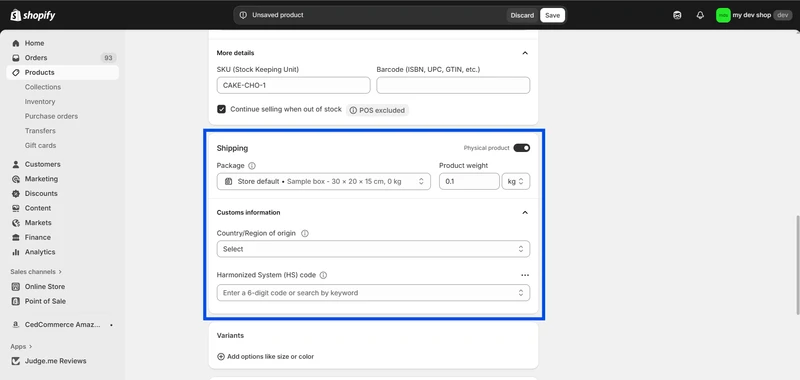Click the SKU field containing CAKE-CHO-1
Viewport: 800px width, 380px height.
(293, 86)
